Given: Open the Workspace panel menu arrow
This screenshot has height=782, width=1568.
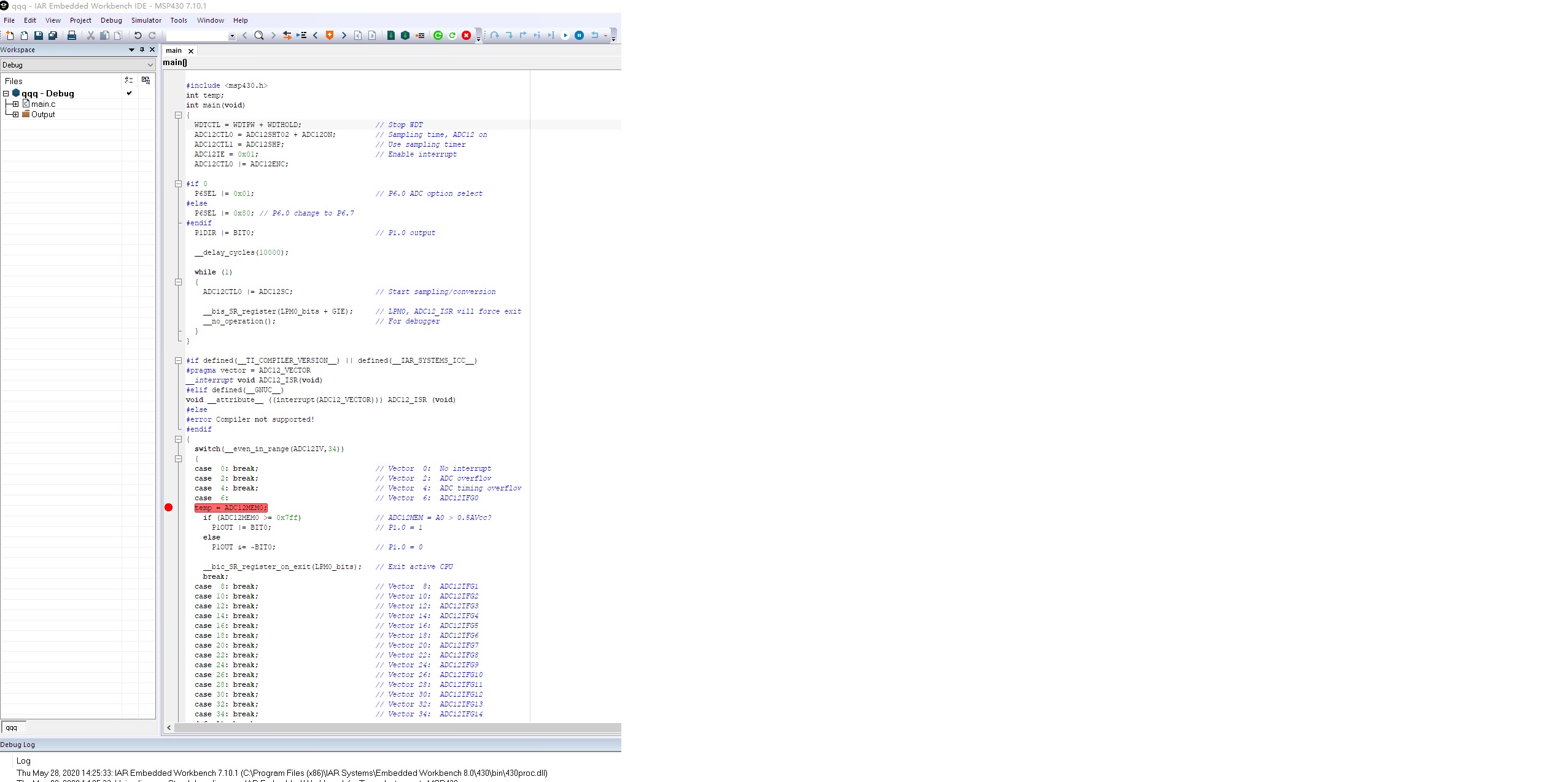Looking at the screenshot, I should tap(131, 50).
